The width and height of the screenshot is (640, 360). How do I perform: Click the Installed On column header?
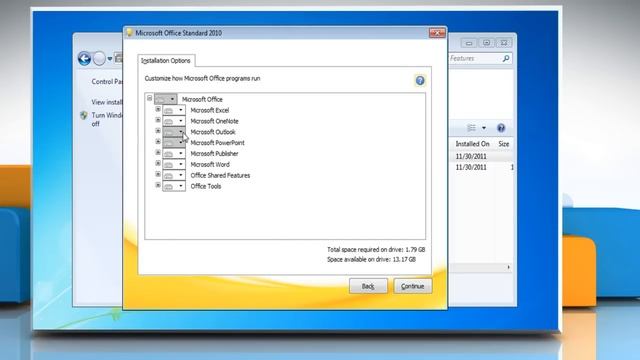pos(472,144)
